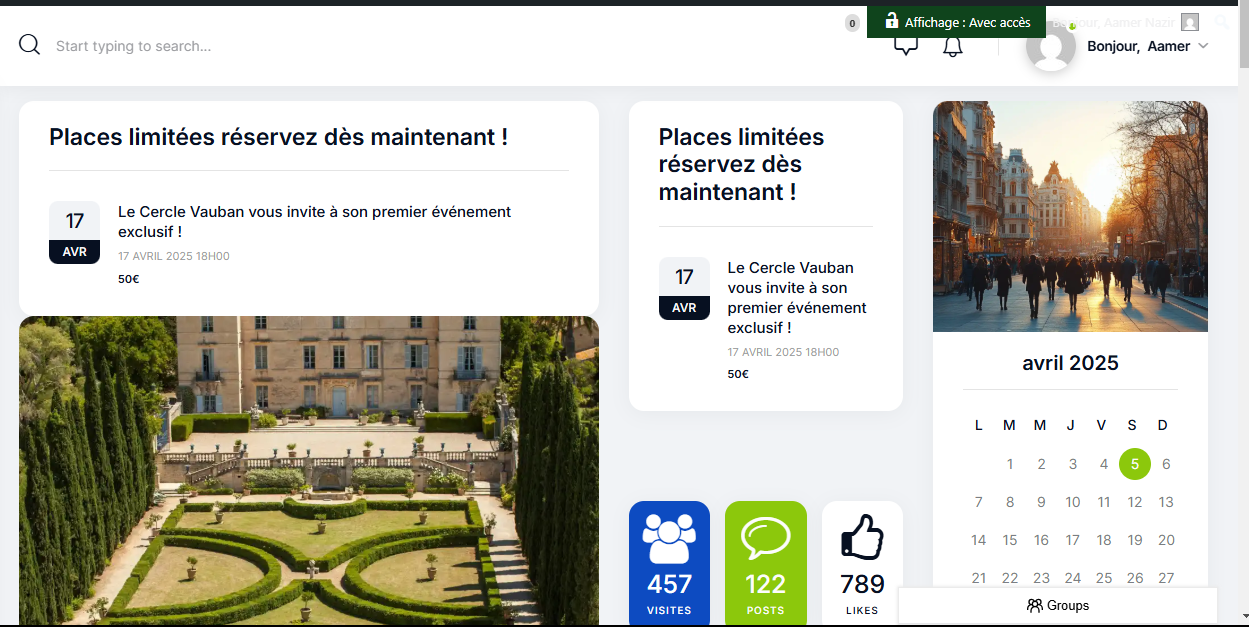Click the '17 AVR' date badge in wide card
The height and width of the screenshot is (627, 1249).
click(74, 232)
